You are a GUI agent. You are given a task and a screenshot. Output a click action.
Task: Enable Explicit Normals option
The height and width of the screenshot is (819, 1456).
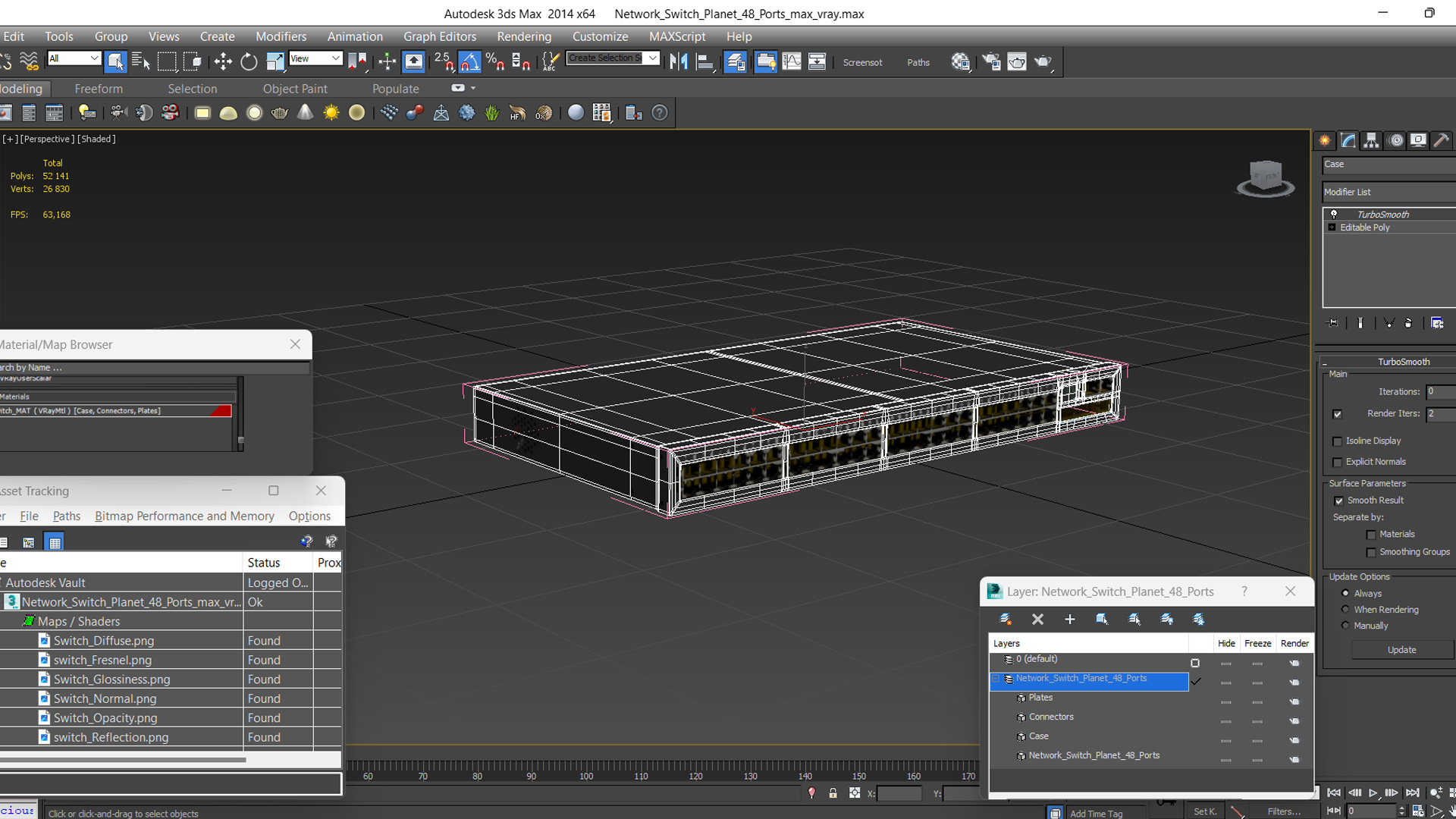click(1337, 461)
